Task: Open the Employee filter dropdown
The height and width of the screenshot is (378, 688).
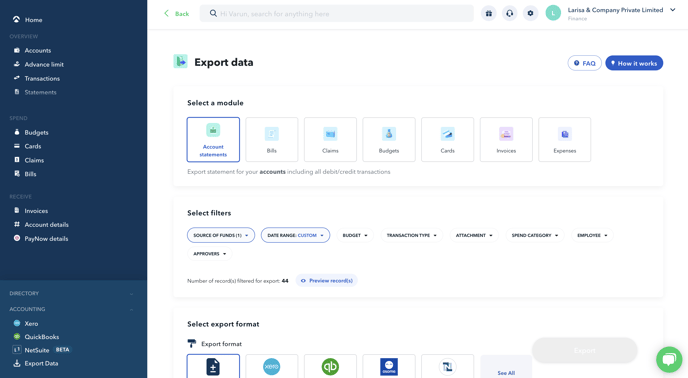Action: coord(592,235)
